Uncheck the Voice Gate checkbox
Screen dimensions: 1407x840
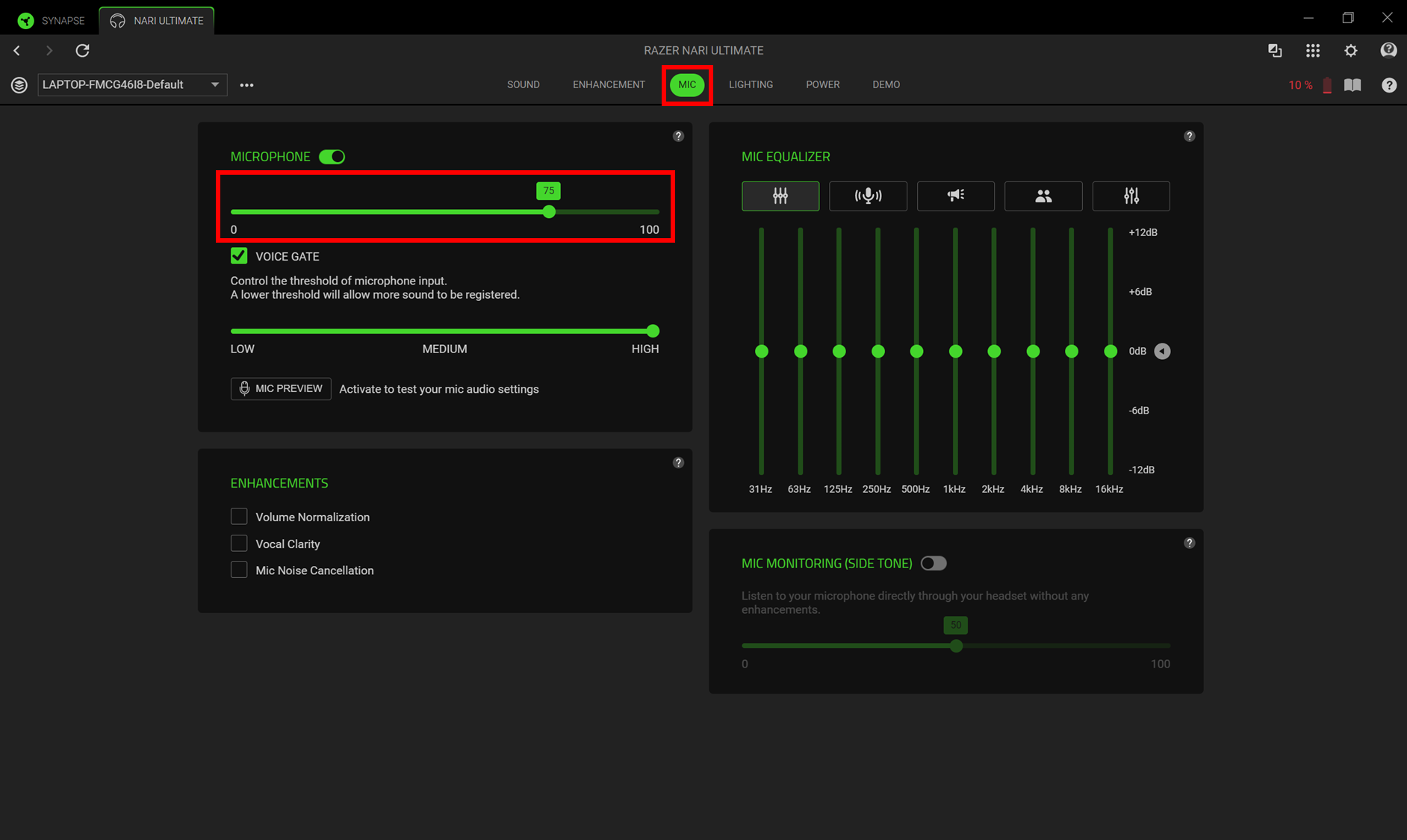[239, 256]
